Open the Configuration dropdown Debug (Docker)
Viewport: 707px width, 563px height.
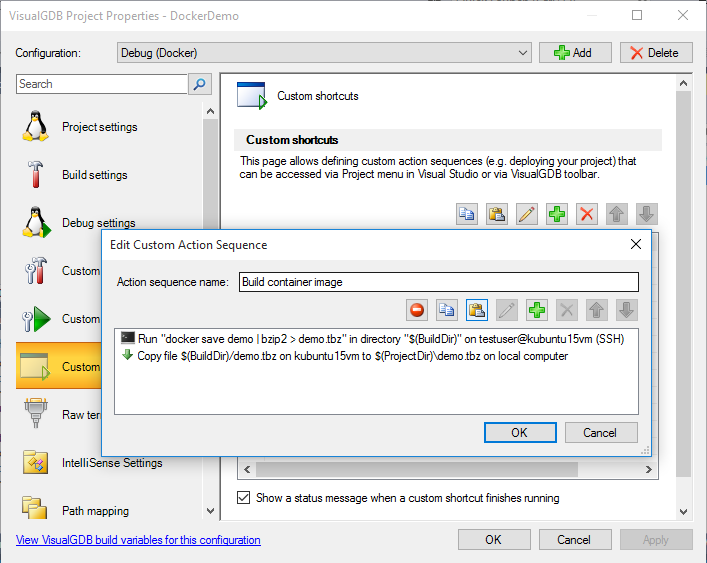click(x=324, y=53)
